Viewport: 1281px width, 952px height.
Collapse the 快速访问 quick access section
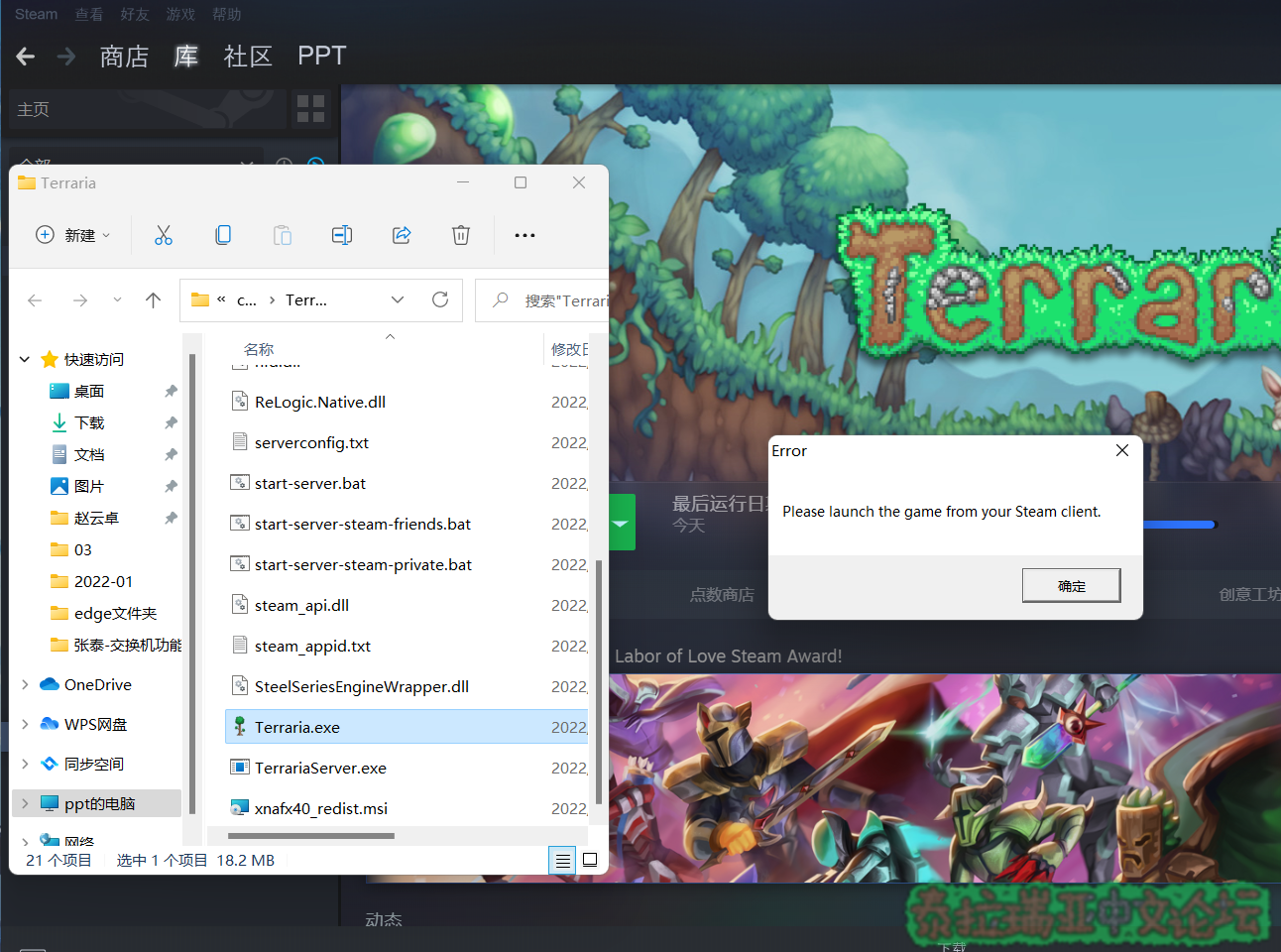coord(25,359)
